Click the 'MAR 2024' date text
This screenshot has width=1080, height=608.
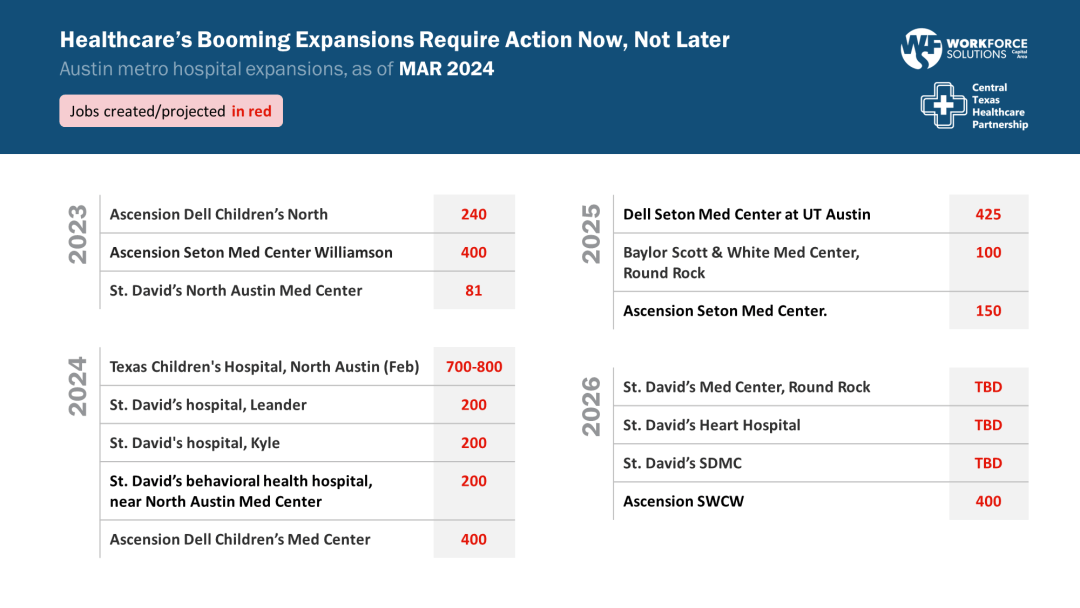tap(446, 69)
